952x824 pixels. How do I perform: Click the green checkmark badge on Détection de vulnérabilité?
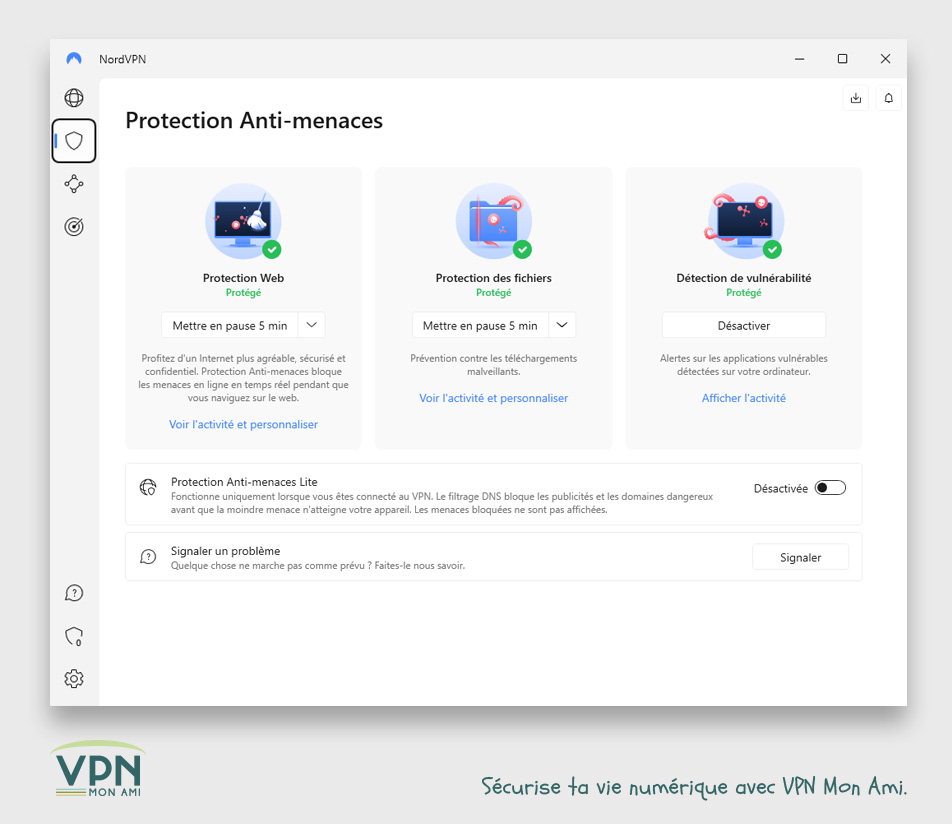click(772, 250)
